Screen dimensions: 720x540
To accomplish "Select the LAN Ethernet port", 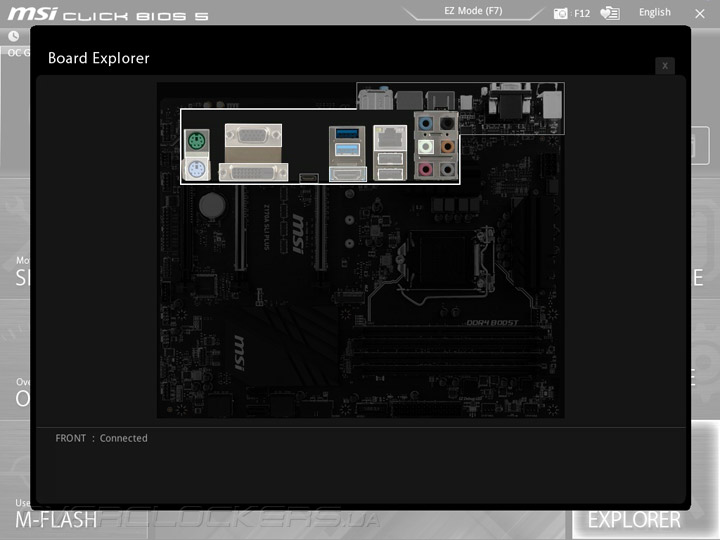I will (x=390, y=138).
